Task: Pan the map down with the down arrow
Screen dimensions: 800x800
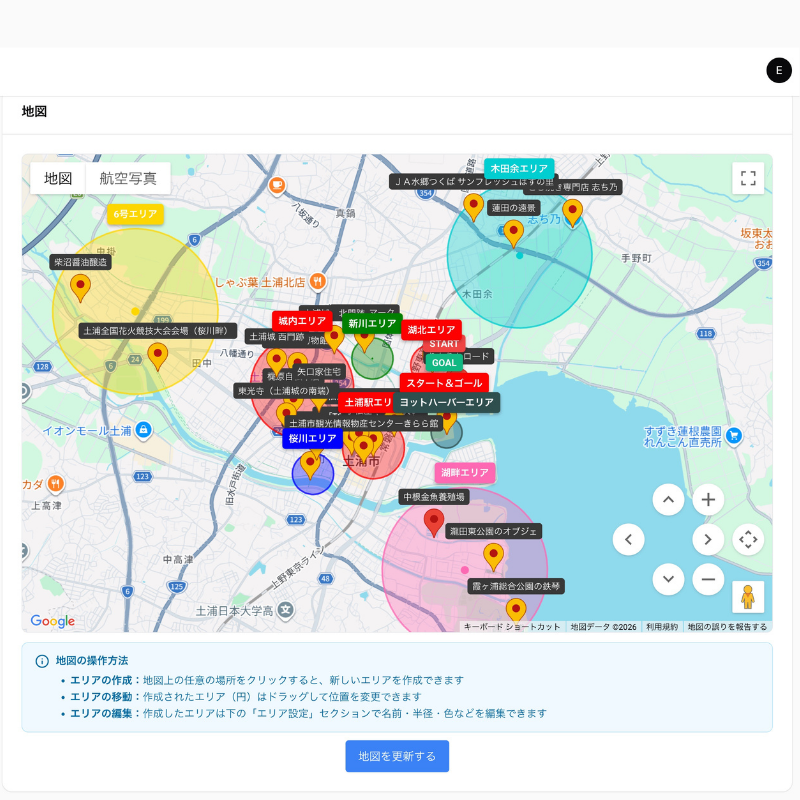Action: [668, 579]
